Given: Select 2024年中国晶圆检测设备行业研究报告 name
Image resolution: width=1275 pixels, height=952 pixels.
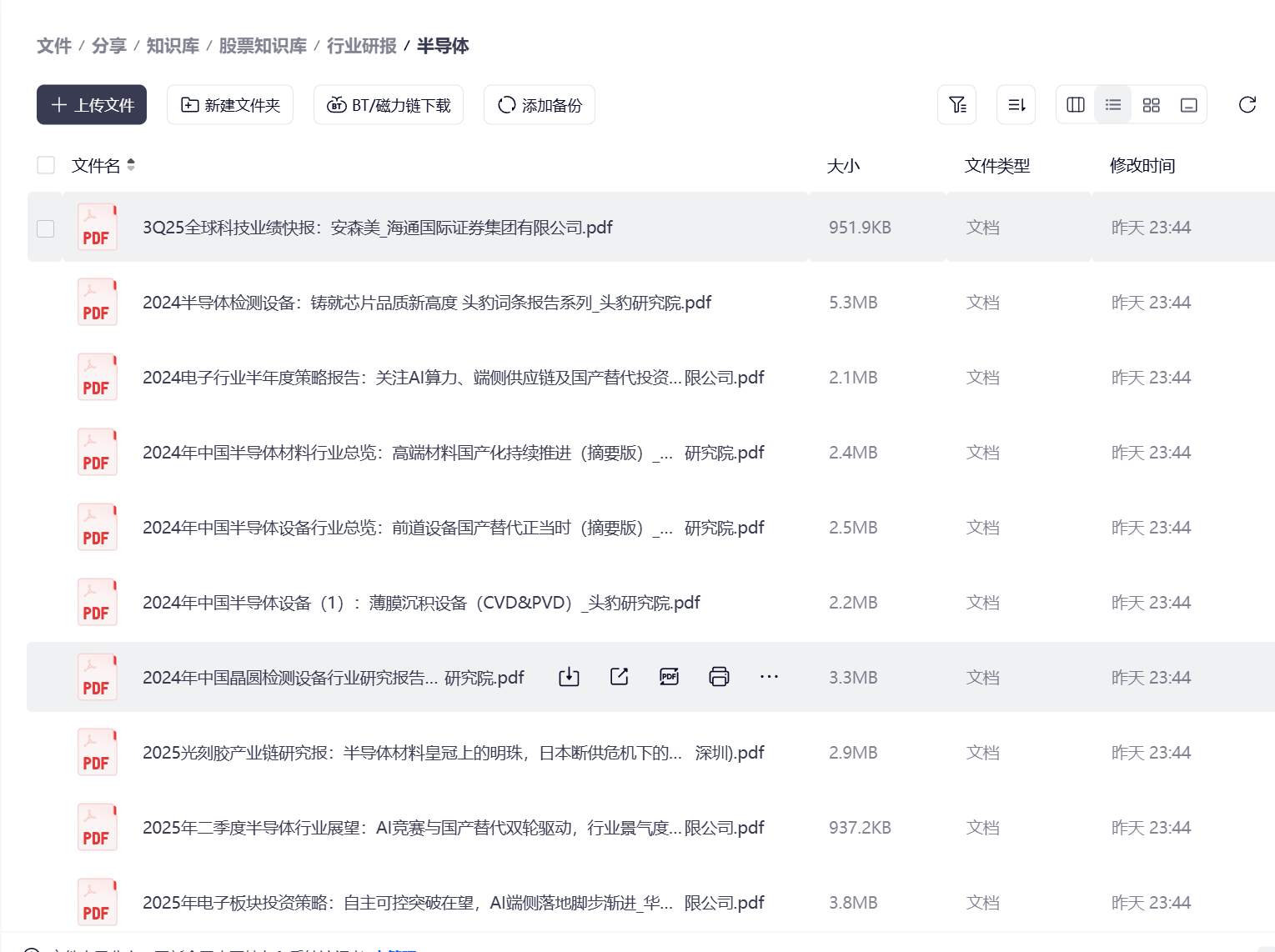Looking at the screenshot, I should click(334, 678).
